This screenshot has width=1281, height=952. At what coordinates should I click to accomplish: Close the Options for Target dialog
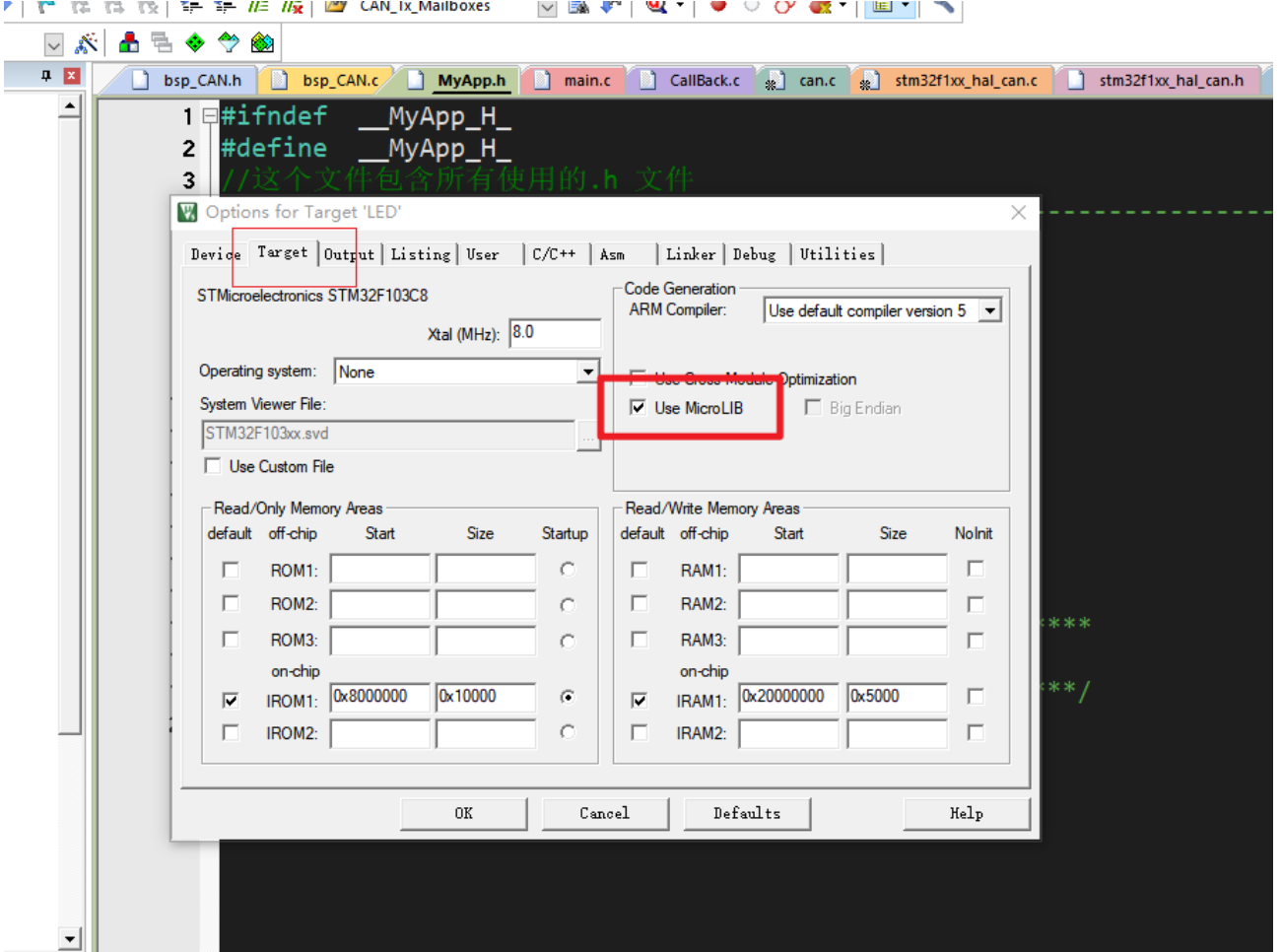[x=1019, y=212]
